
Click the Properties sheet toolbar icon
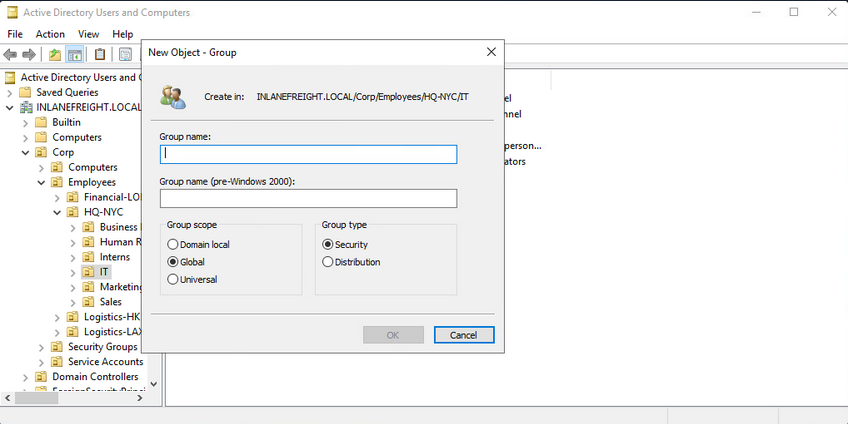tap(126, 54)
